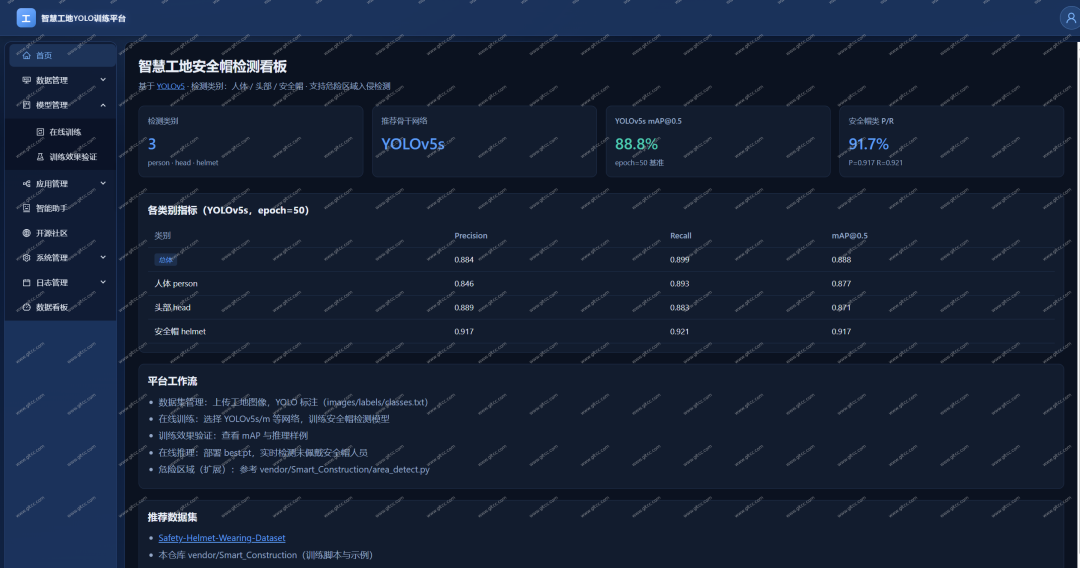This screenshot has height=568, width=1080.
Task: Click the platform logo icon in header
Action: [x=25, y=18]
